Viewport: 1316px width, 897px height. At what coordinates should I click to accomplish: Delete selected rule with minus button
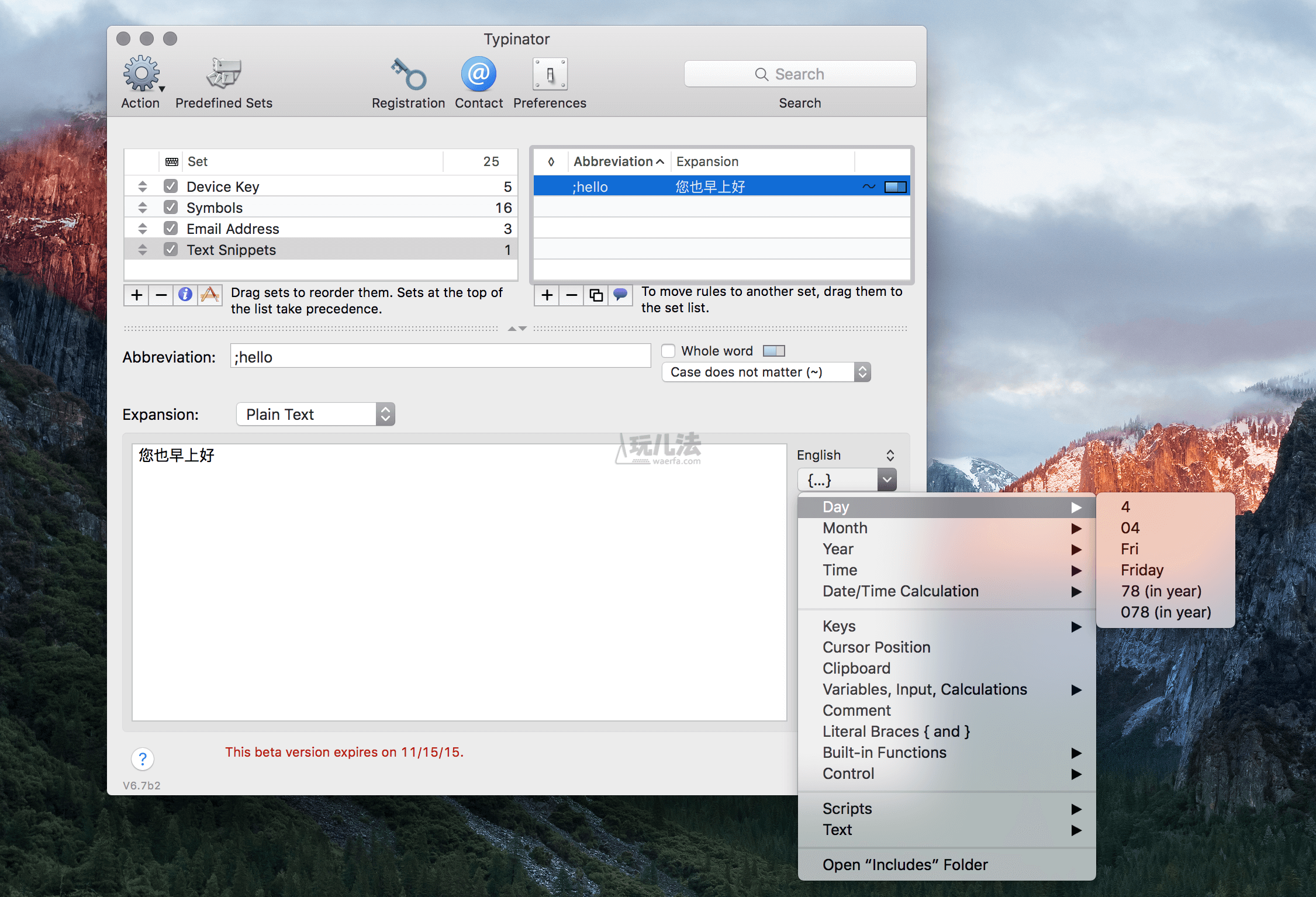pyautogui.click(x=572, y=295)
